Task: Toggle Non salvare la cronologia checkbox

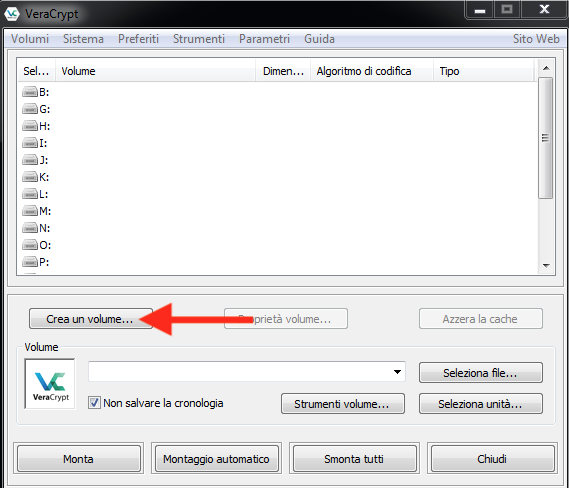Action: click(x=94, y=403)
